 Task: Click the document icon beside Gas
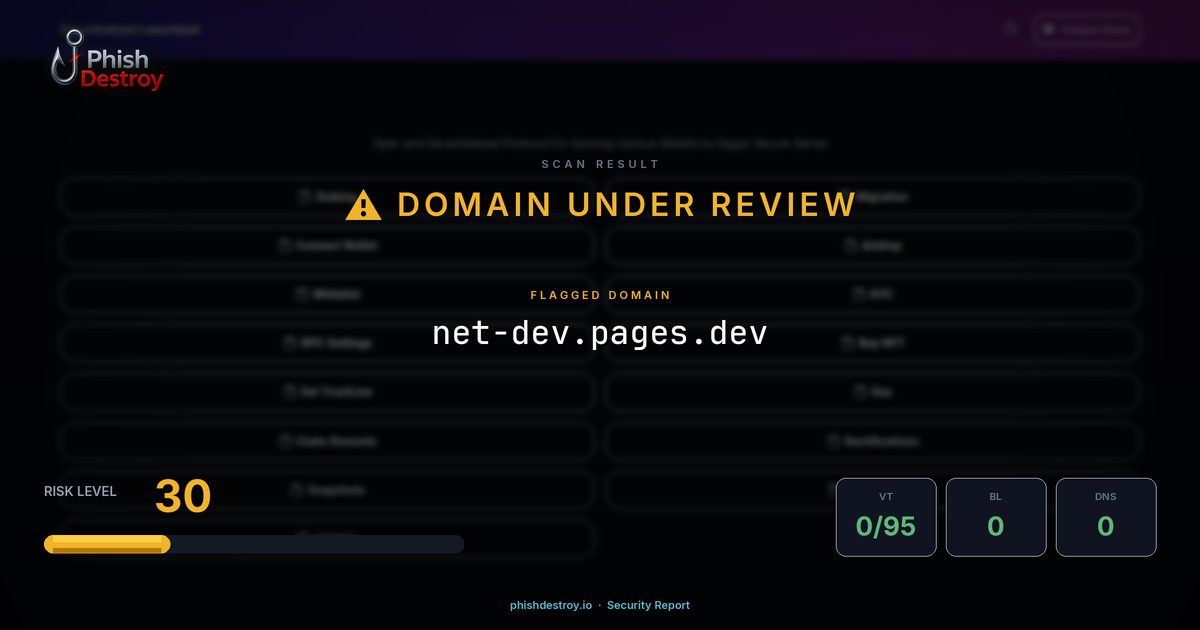tap(859, 392)
